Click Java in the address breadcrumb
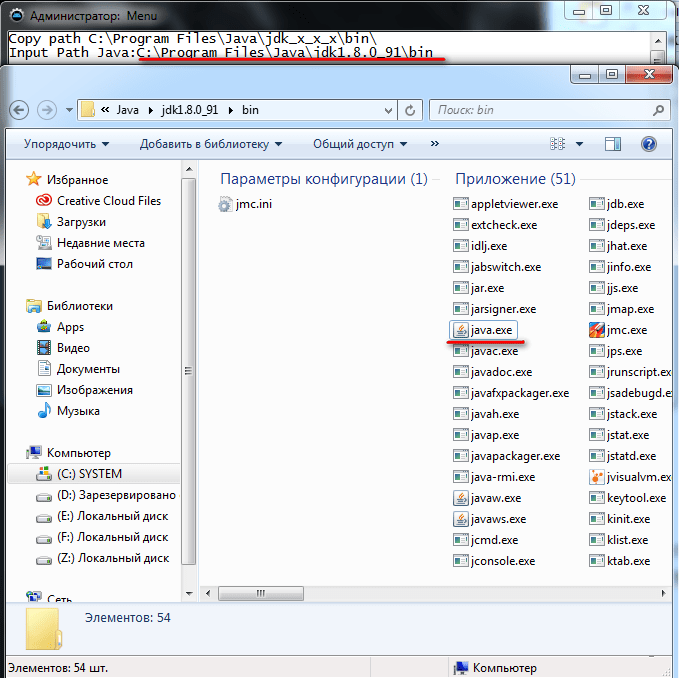The height and width of the screenshot is (678, 679). pyautogui.click(x=127, y=110)
